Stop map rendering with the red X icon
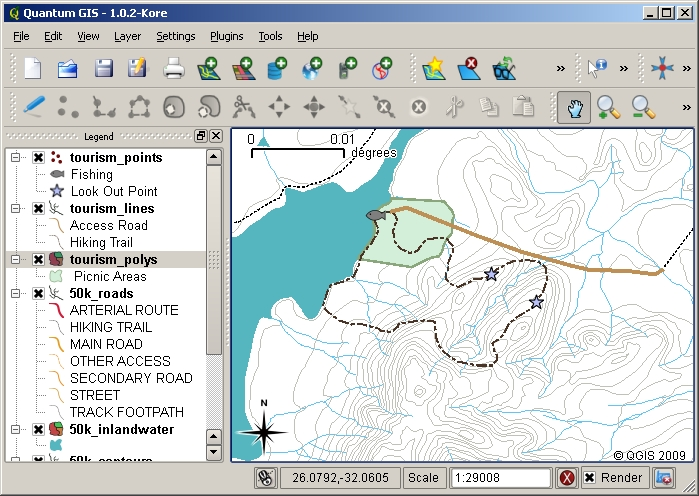This screenshot has width=699, height=496. point(567,478)
